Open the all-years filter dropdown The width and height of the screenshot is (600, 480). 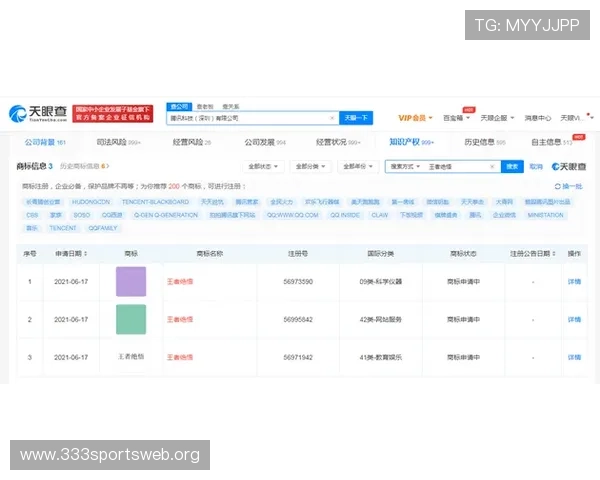click(358, 167)
